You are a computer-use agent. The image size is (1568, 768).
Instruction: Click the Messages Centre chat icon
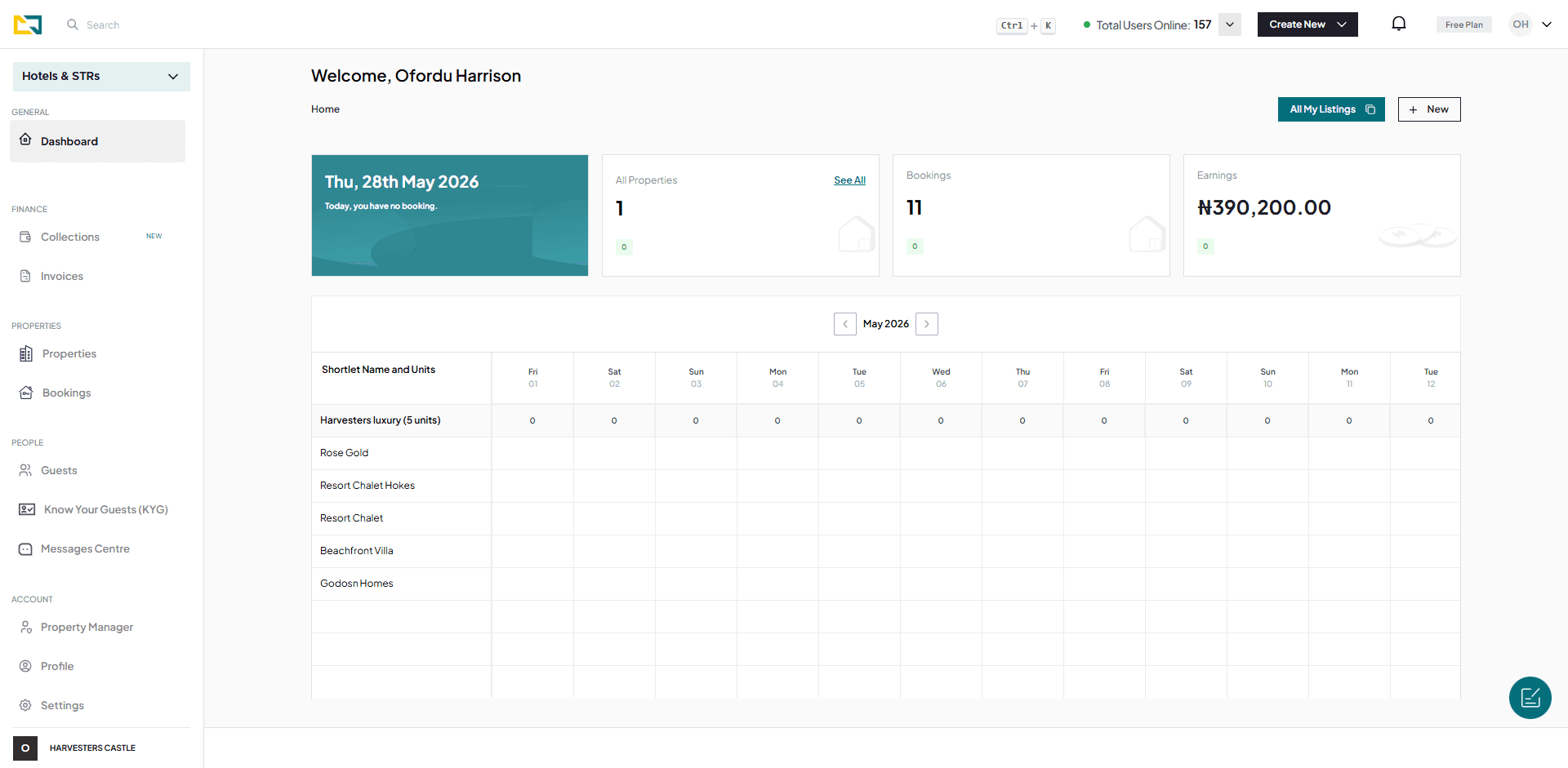coord(25,548)
